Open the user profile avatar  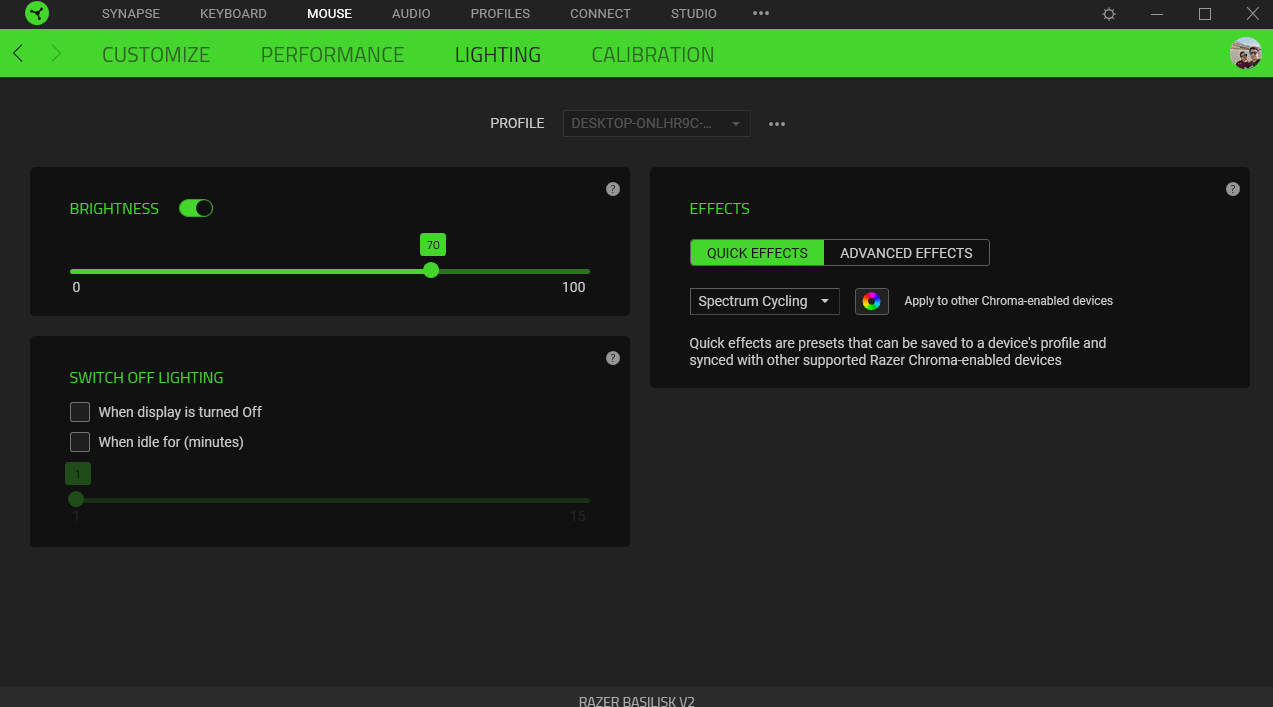(x=1245, y=54)
